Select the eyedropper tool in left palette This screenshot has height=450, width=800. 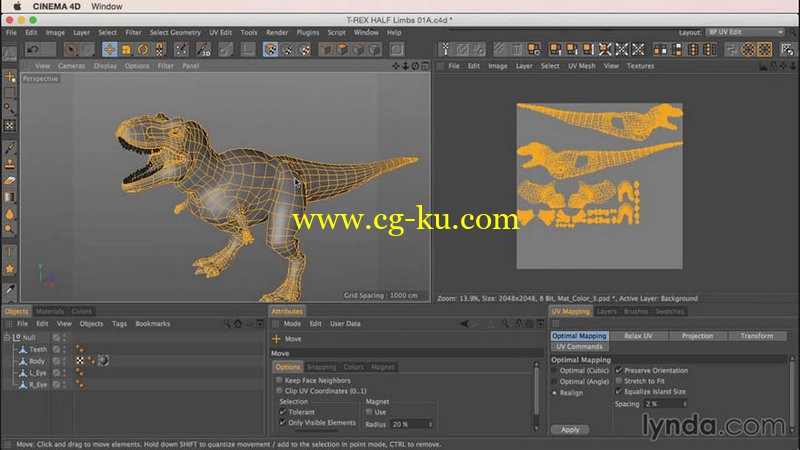tap(10, 289)
